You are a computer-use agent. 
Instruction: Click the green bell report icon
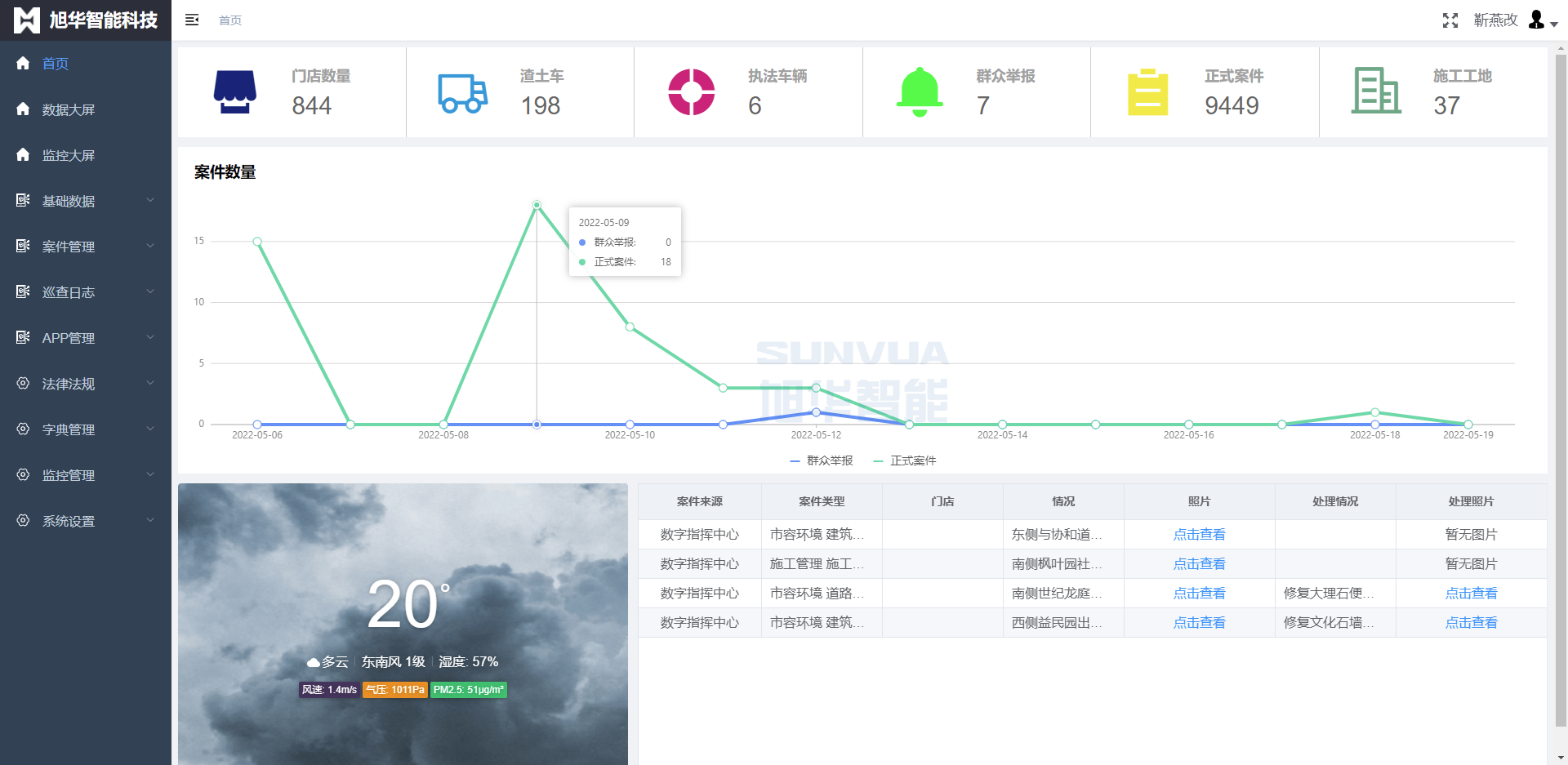tap(920, 91)
